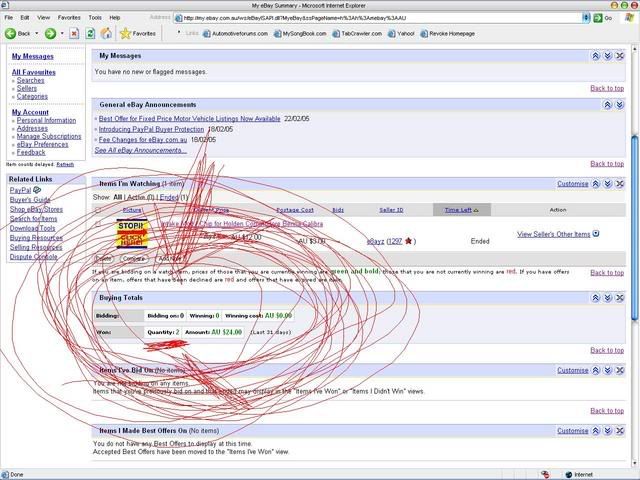The image size is (640, 480).
Task: Refresh the page with the toolbar Refresh icon
Action: [x=90, y=33]
